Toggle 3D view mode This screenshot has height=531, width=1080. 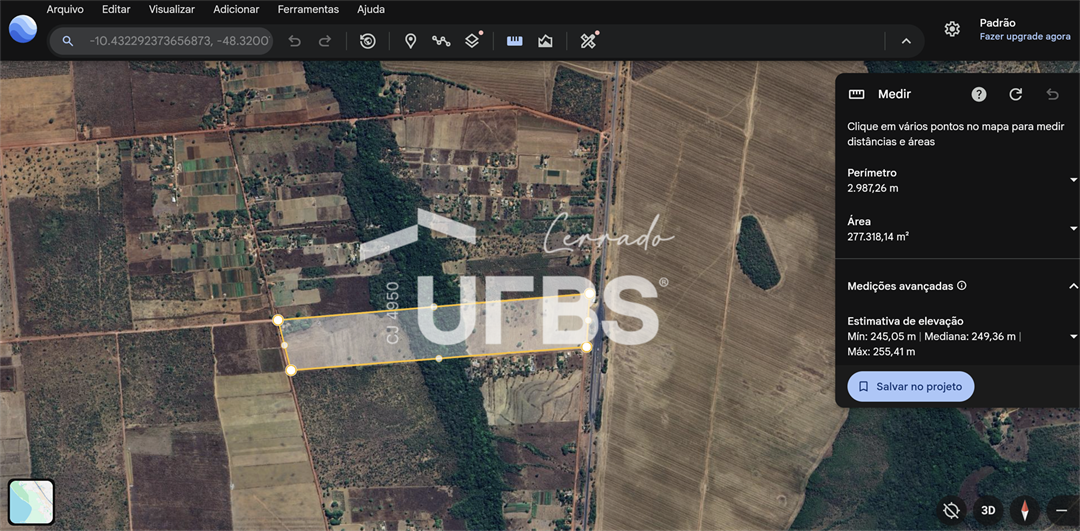pos(988,510)
